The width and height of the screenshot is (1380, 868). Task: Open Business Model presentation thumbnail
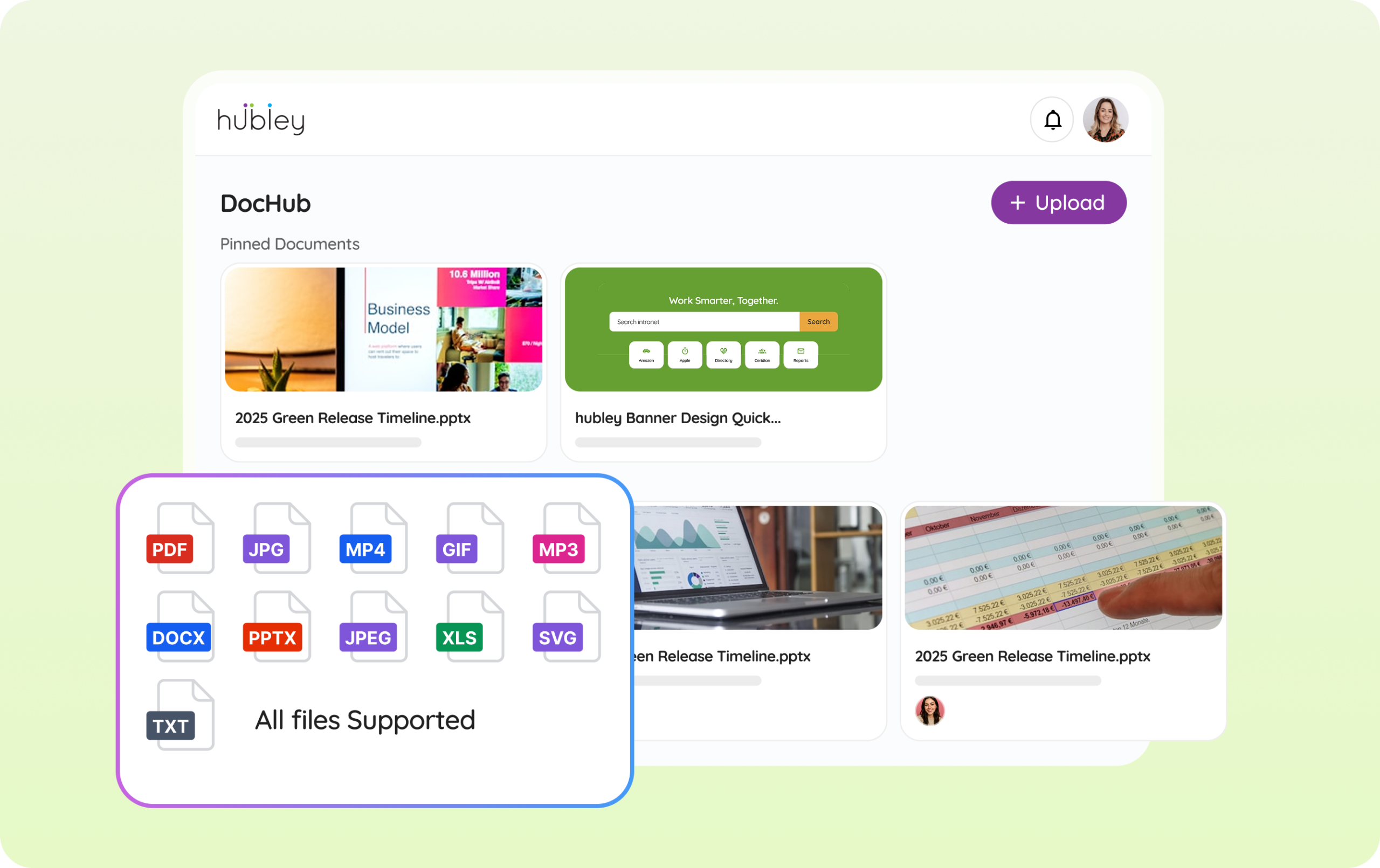(383, 329)
